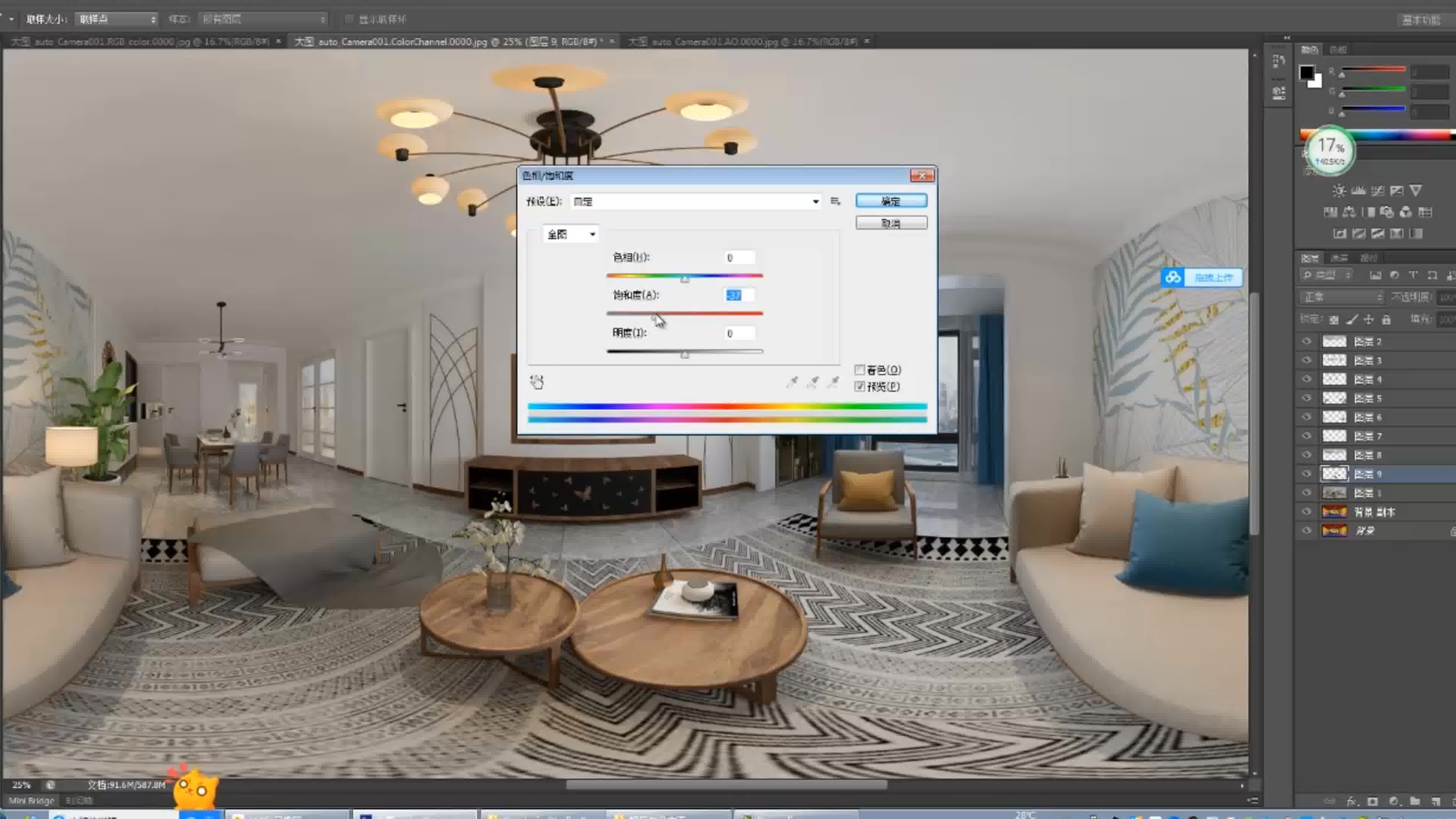This screenshot has height=819, width=1456.
Task: Filter layers by type T icon
Action: (1413, 275)
